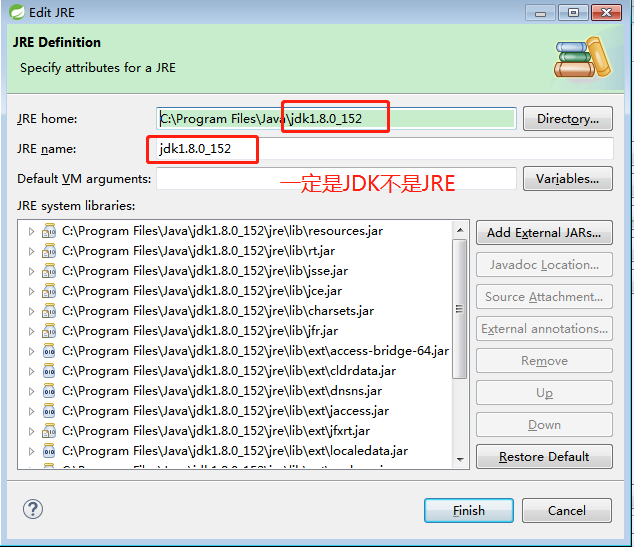This screenshot has width=634, height=547.
Task: Confirm with the Finish button
Action: [x=469, y=511]
